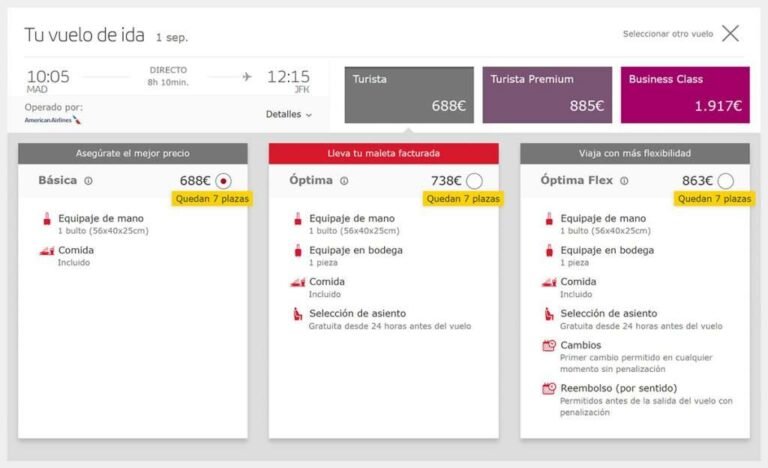Select the Business Class fare tab

pos(685,95)
